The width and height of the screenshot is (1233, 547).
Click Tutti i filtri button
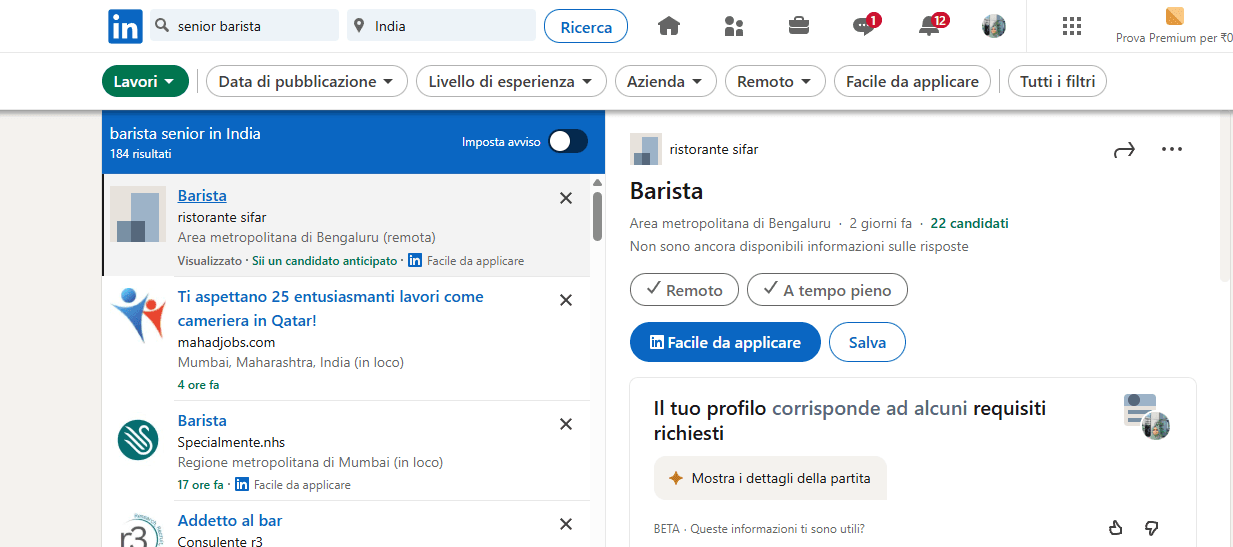tap(1056, 82)
